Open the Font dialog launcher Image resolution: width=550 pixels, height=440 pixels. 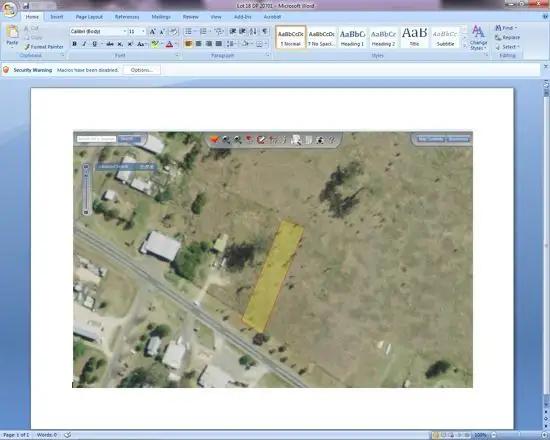coord(177,55)
